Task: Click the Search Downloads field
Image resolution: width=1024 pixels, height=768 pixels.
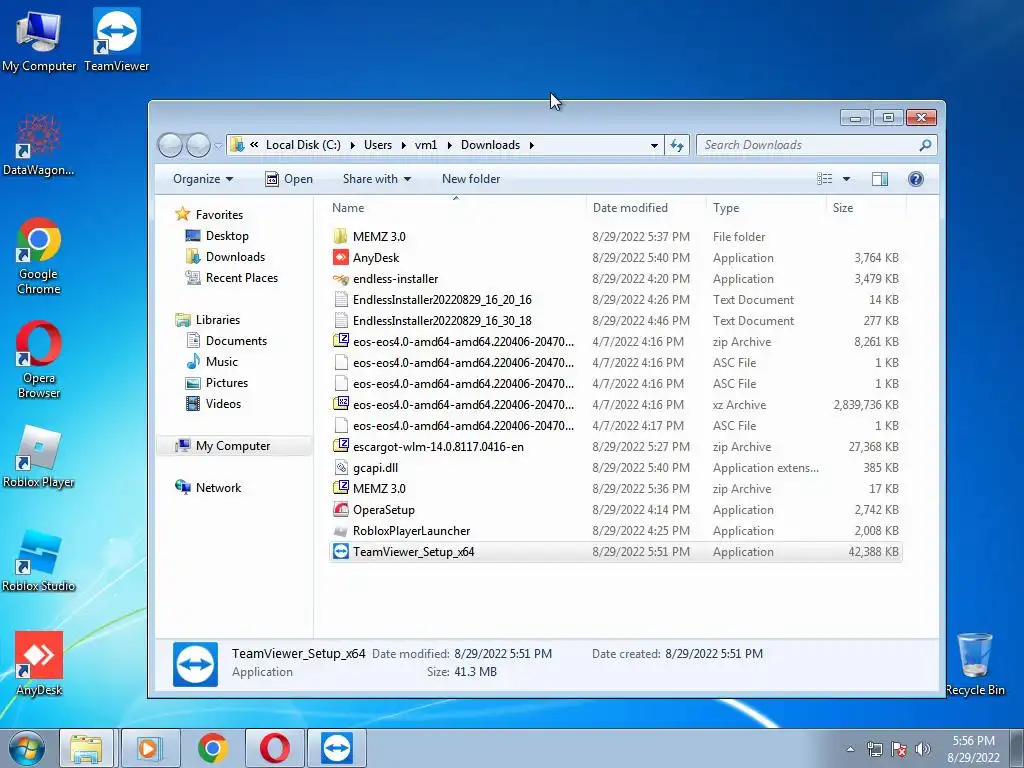Action: click(817, 145)
